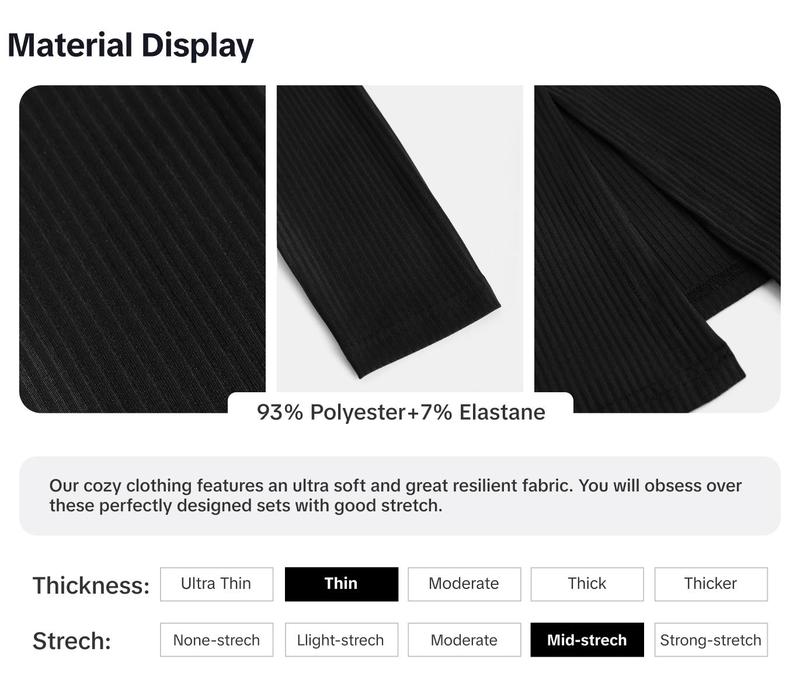Click the cozy clothing description text box
Viewport: 800px width, 687px height.
pos(400,496)
